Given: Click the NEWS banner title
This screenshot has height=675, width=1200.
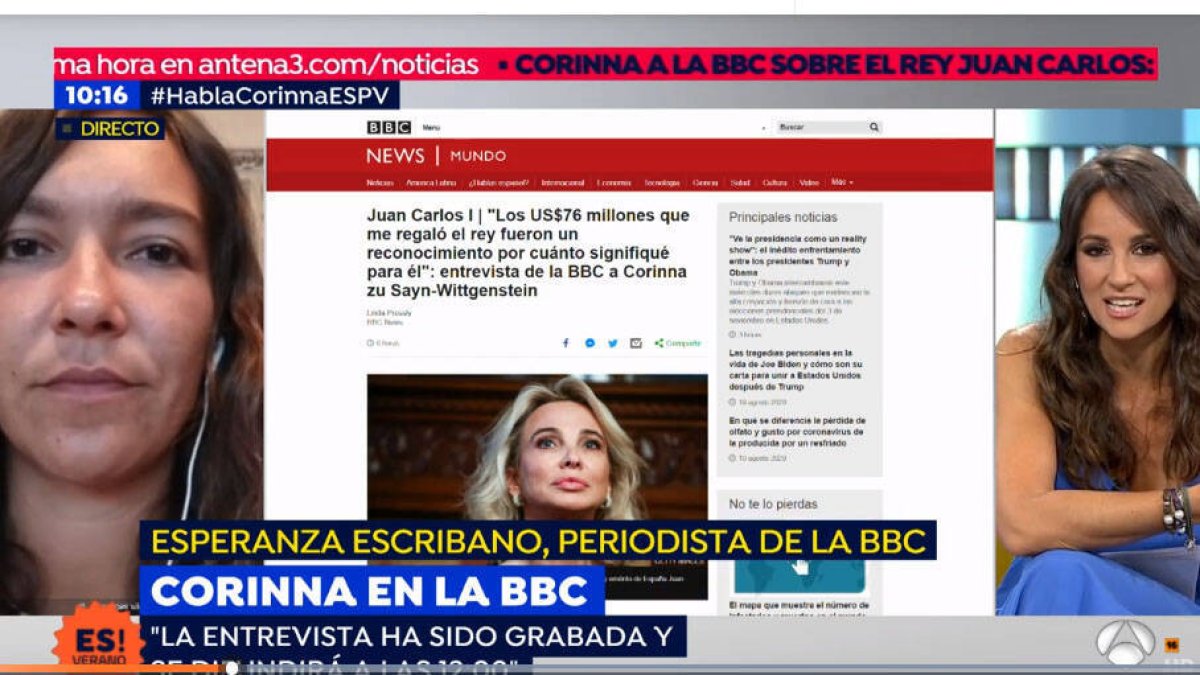Looking at the screenshot, I should [x=395, y=155].
